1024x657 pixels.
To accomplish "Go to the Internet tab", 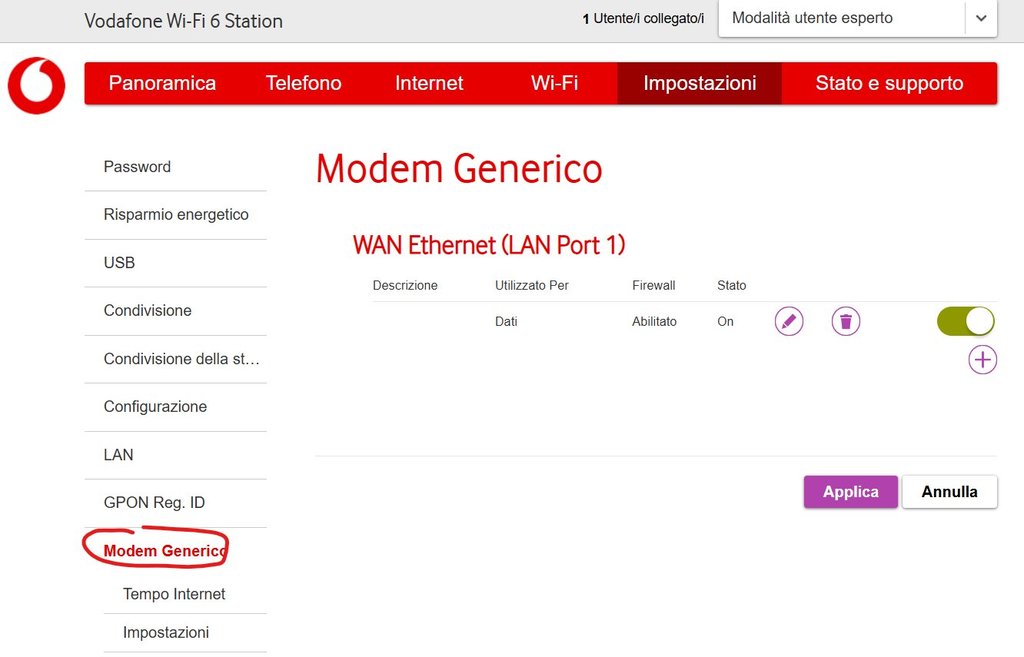I will point(429,83).
